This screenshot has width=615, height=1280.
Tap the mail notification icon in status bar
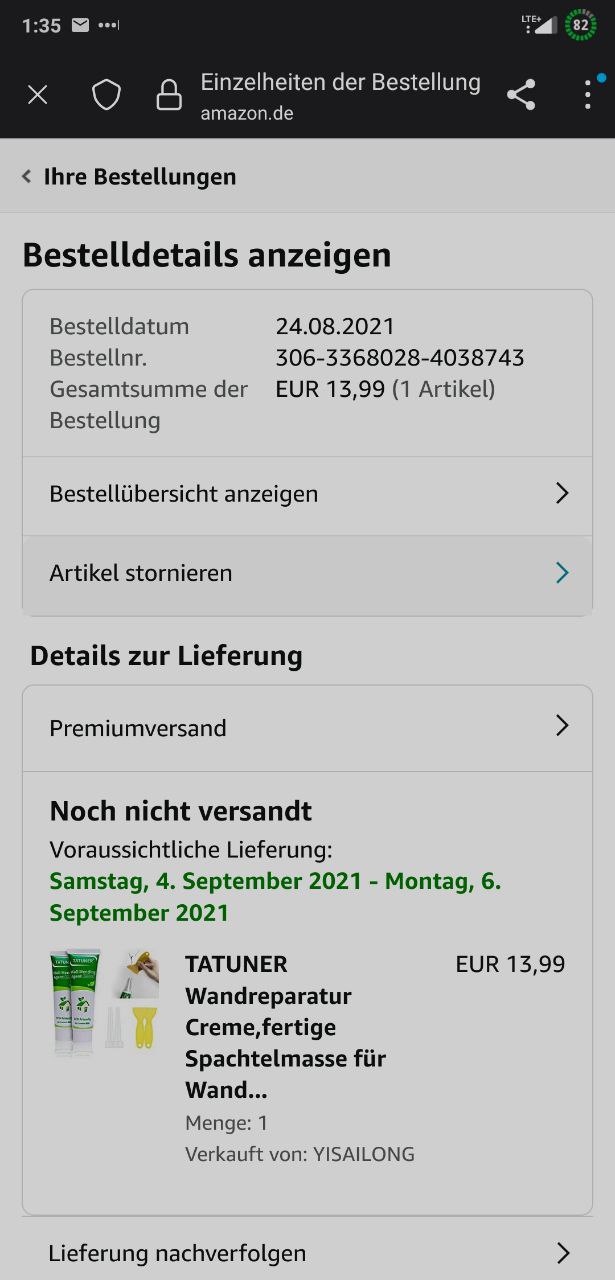tap(81, 25)
